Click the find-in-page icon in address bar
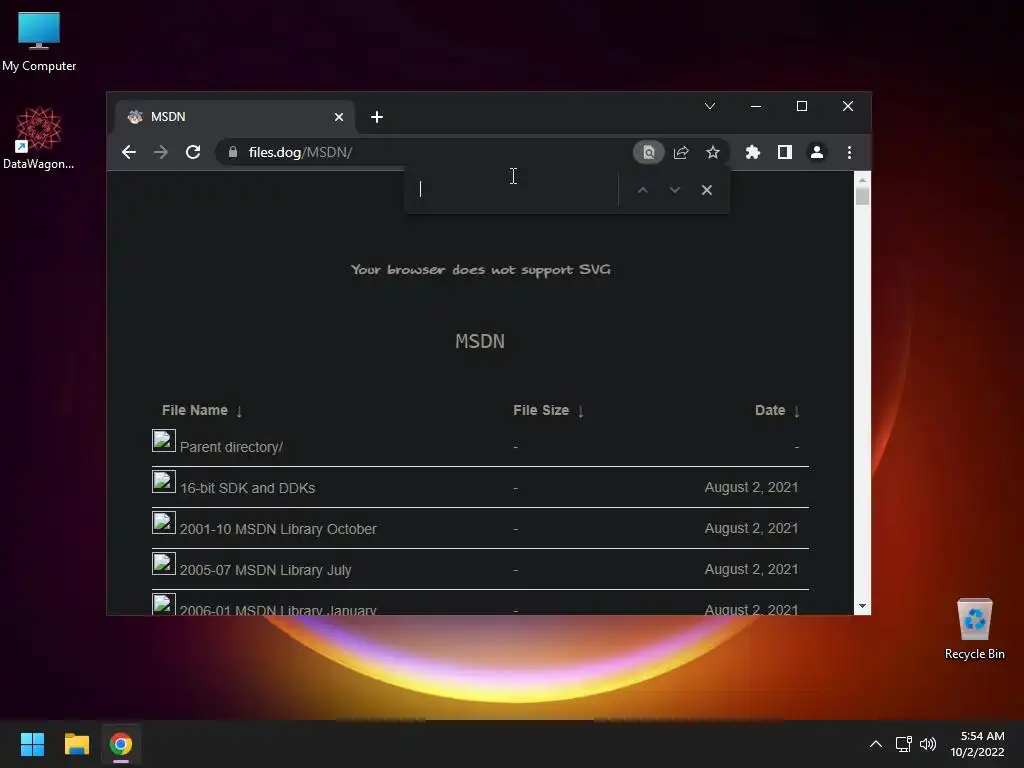 tap(648, 152)
